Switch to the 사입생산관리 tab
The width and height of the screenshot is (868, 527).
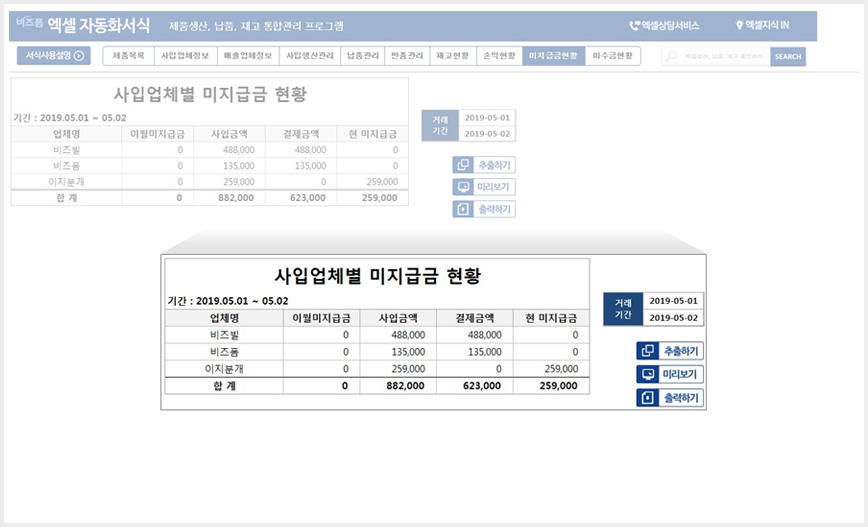[x=310, y=56]
